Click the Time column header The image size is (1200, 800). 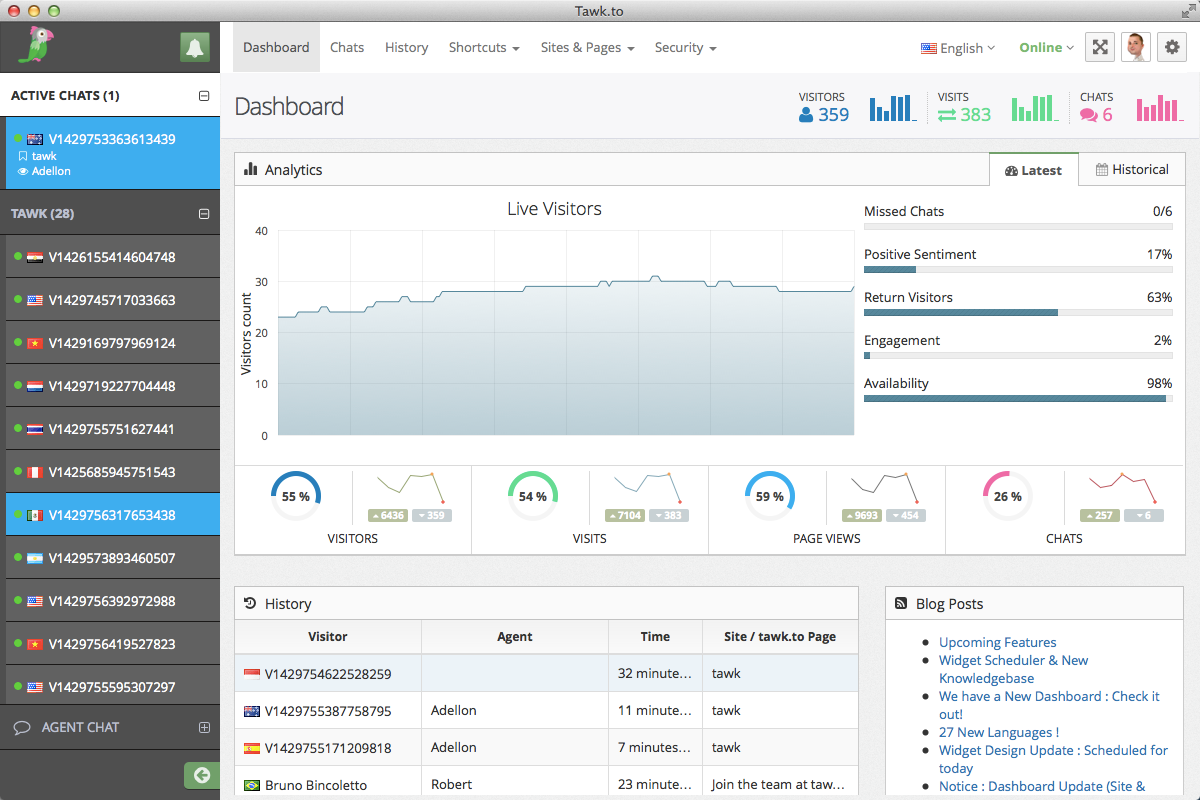tap(655, 636)
